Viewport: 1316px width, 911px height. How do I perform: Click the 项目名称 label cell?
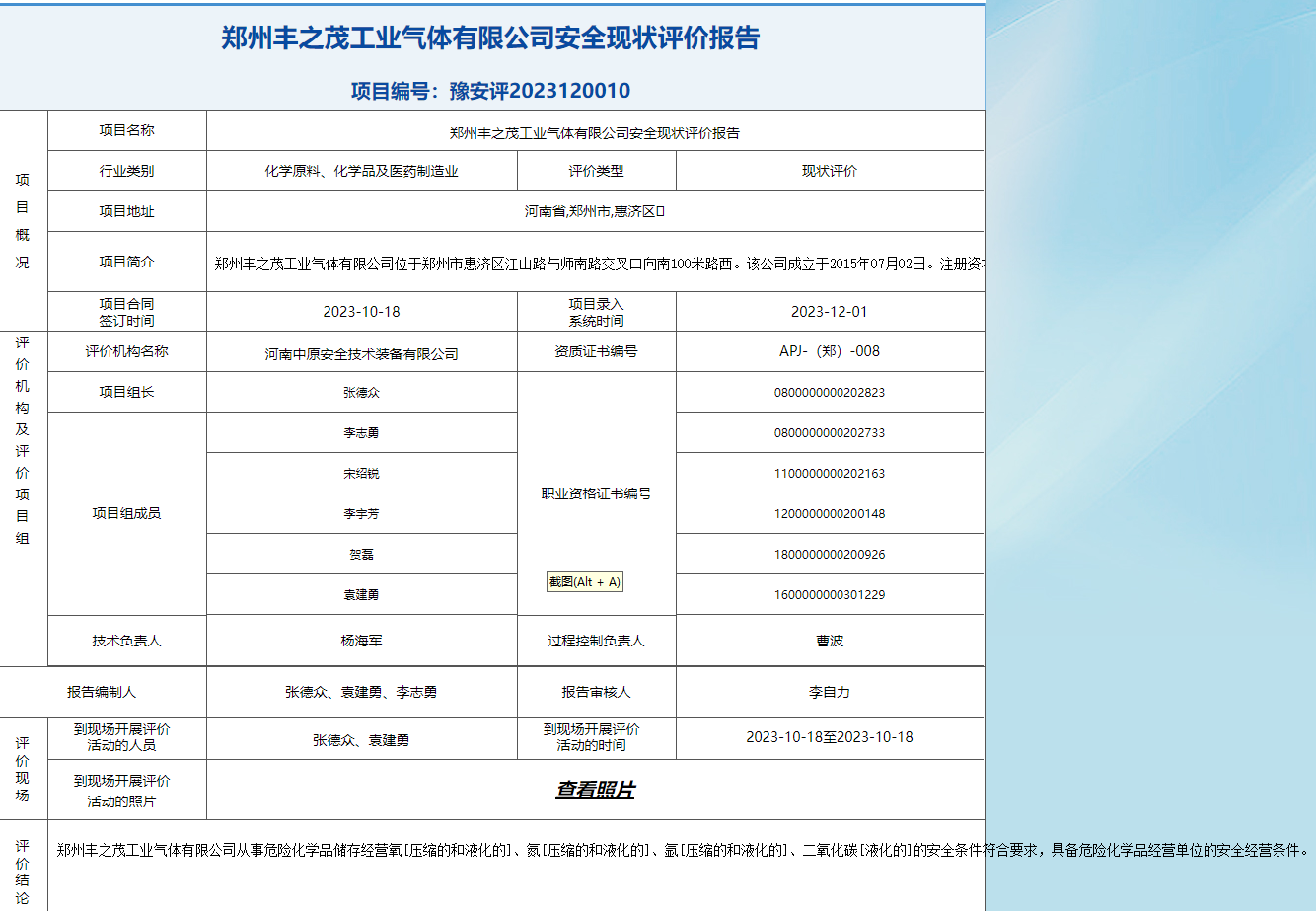pos(126,130)
